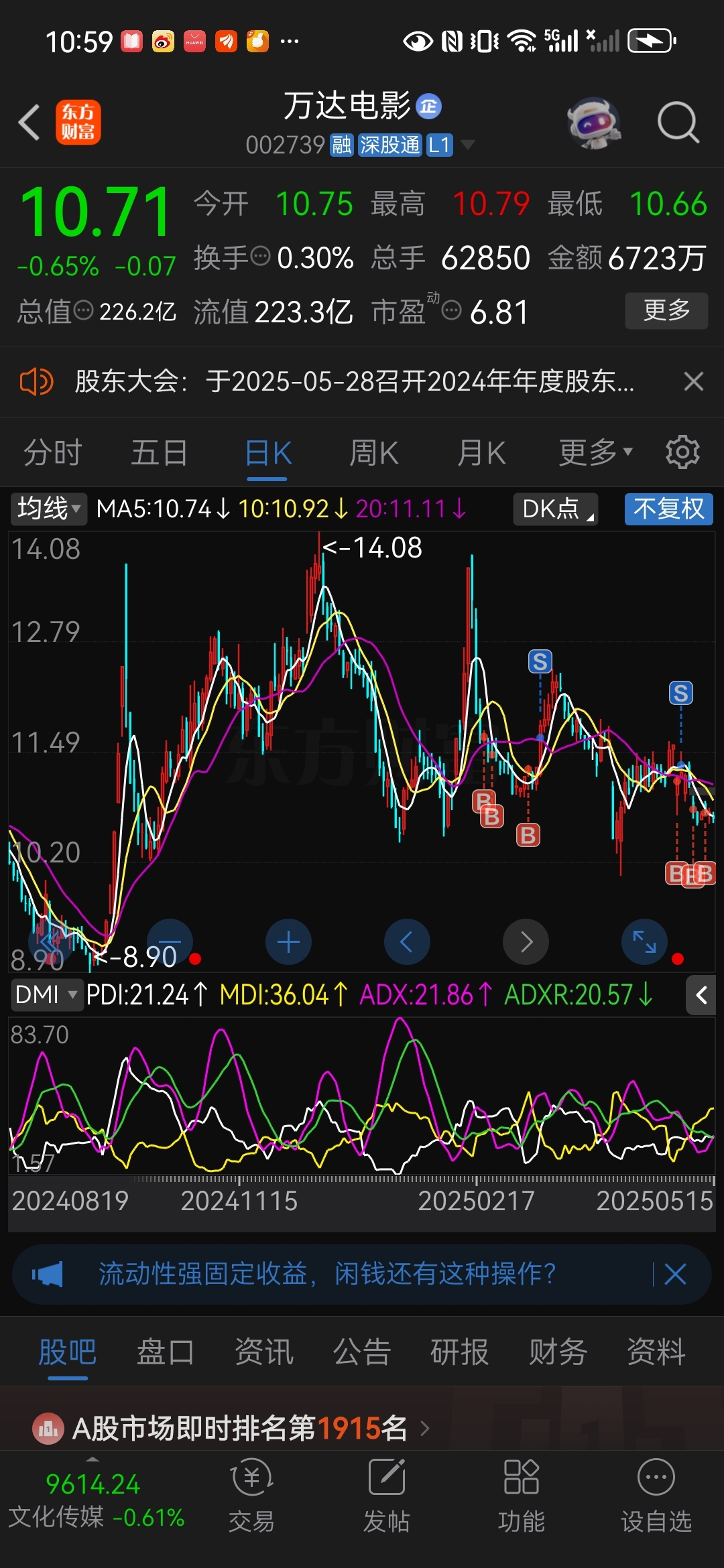Tap the 深股通 badge

pos(389,145)
